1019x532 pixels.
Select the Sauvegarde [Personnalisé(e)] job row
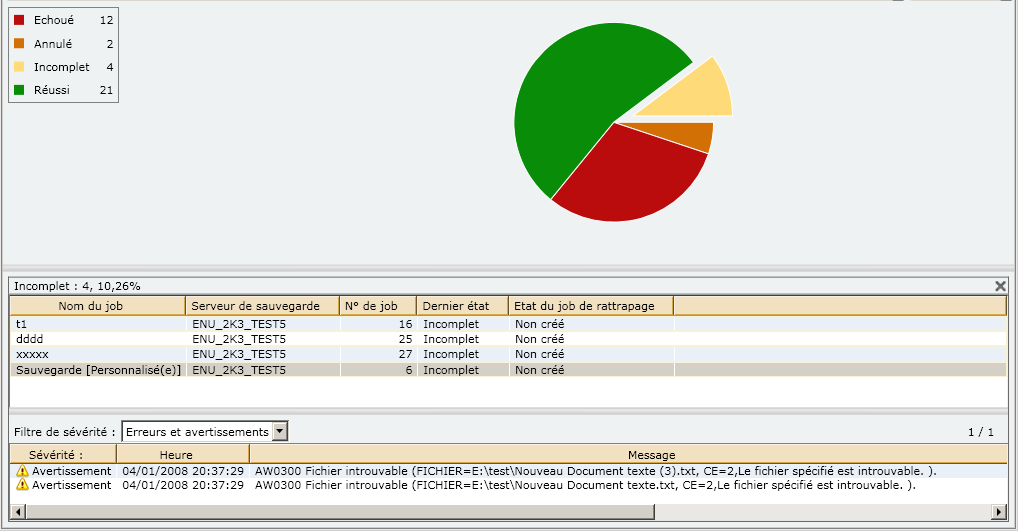(x=98, y=370)
